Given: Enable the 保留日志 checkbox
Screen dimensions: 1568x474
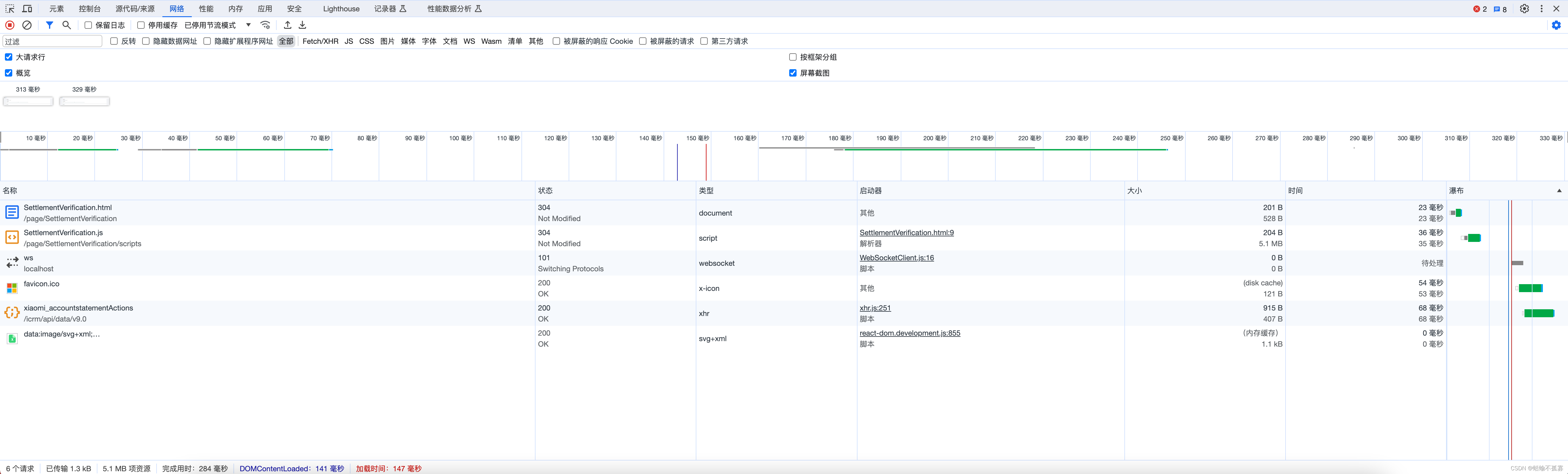Looking at the screenshot, I should pos(88,25).
